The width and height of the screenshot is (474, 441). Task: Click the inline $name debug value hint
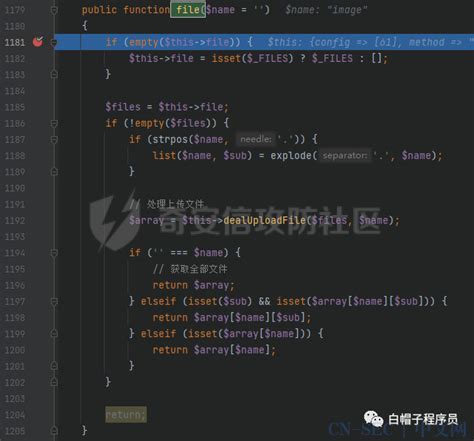[326, 10]
